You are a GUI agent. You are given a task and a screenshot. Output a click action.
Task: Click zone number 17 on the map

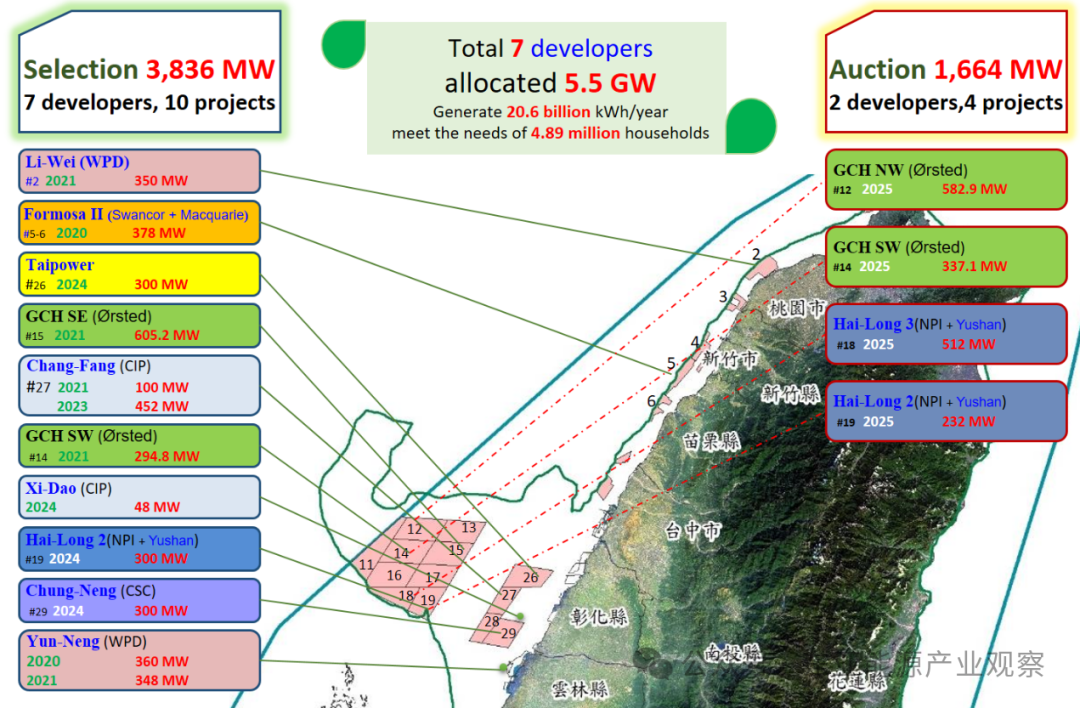pyautogui.click(x=433, y=577)
